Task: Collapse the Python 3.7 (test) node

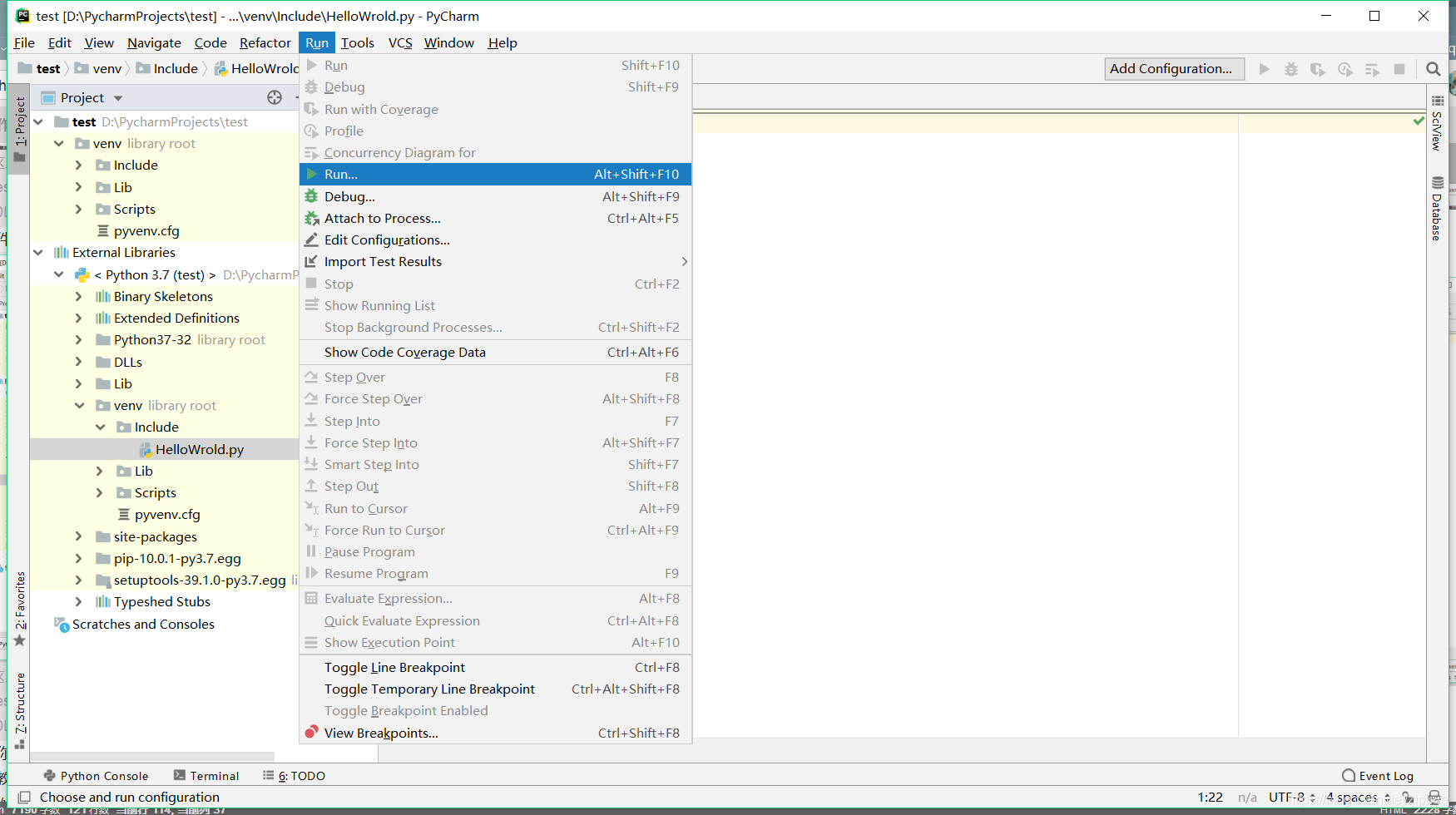Action: (58, 274)
